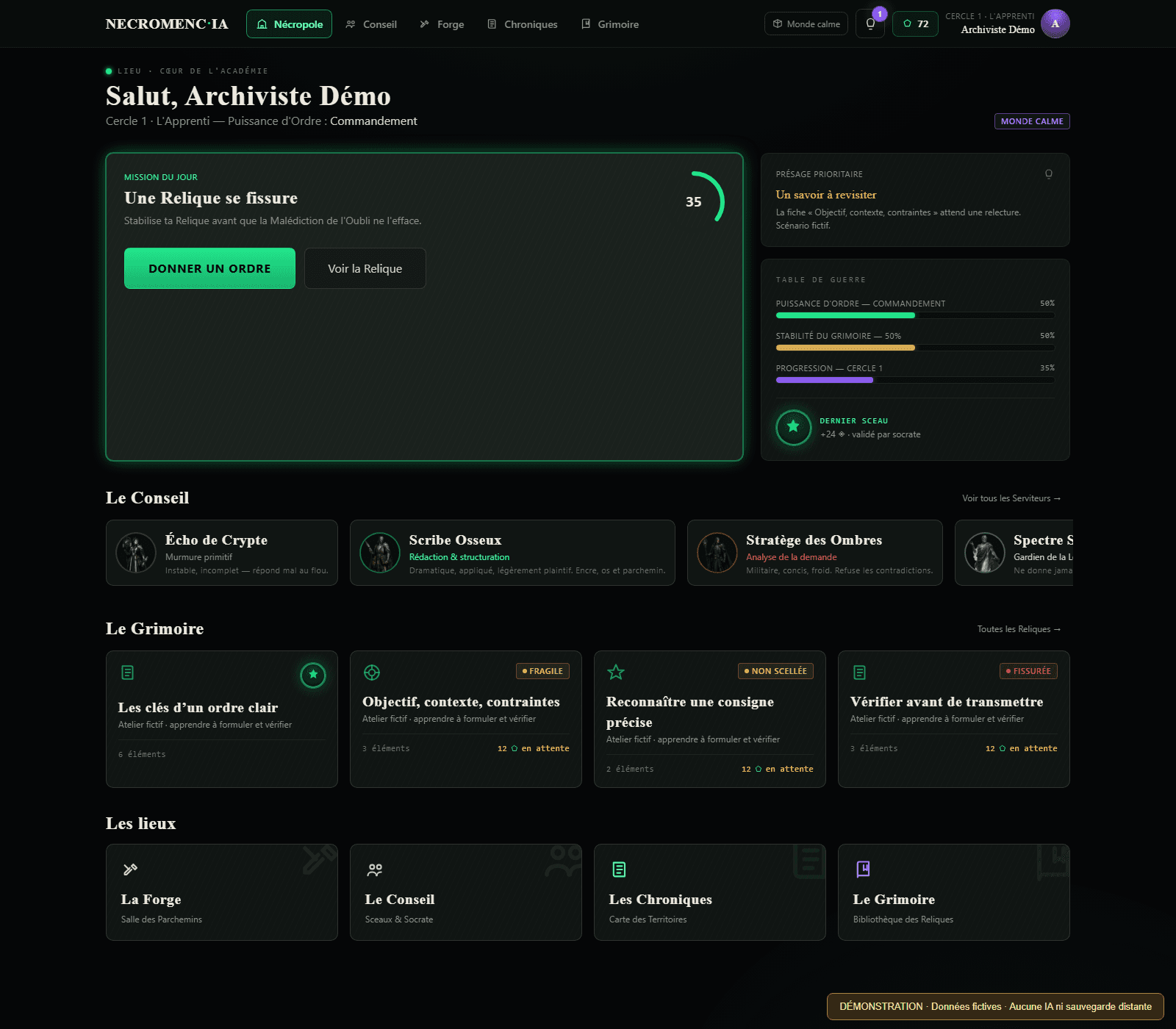Follow Toutes les Reliques link

pyautogui.click(x=1019, y=629)
